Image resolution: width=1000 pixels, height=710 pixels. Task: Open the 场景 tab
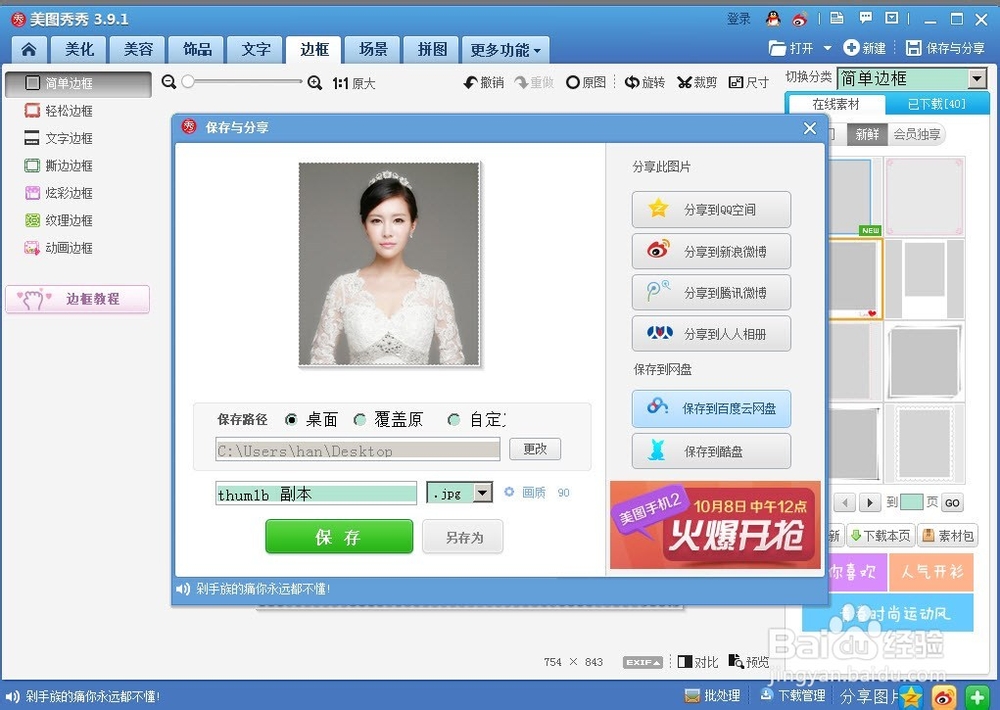coord(373,49)
